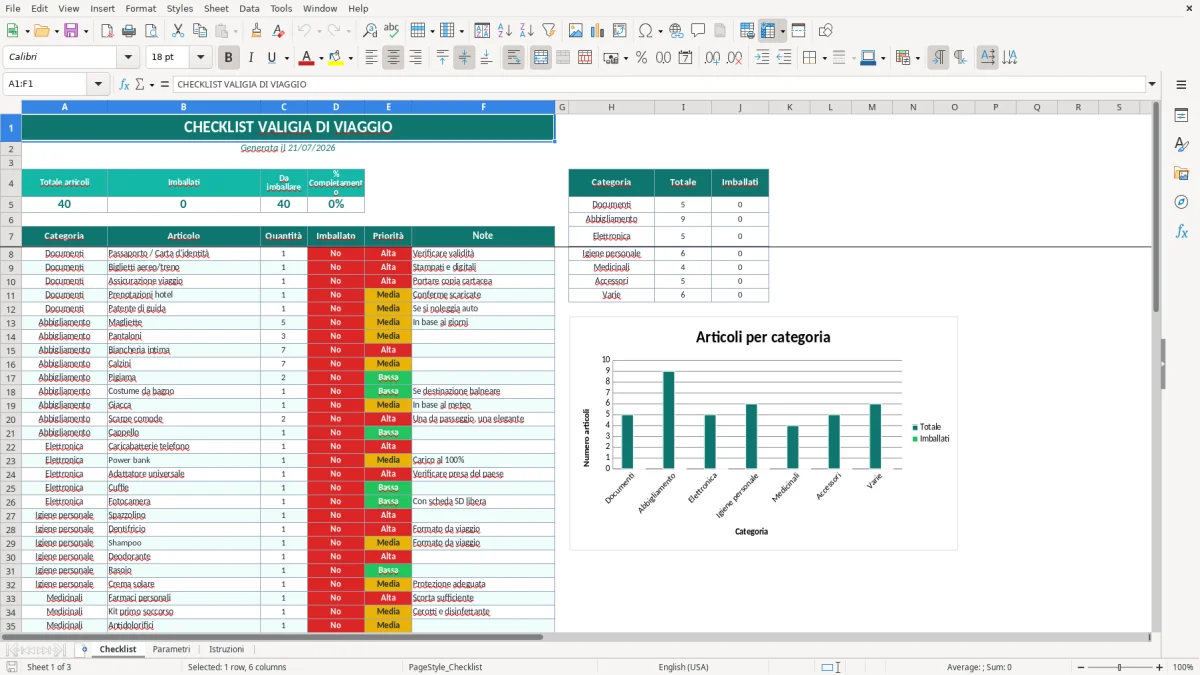The image size is (1200, 675).
Task: Switch to the Istruzioni sheet tab
Action: tap(226, 649)
